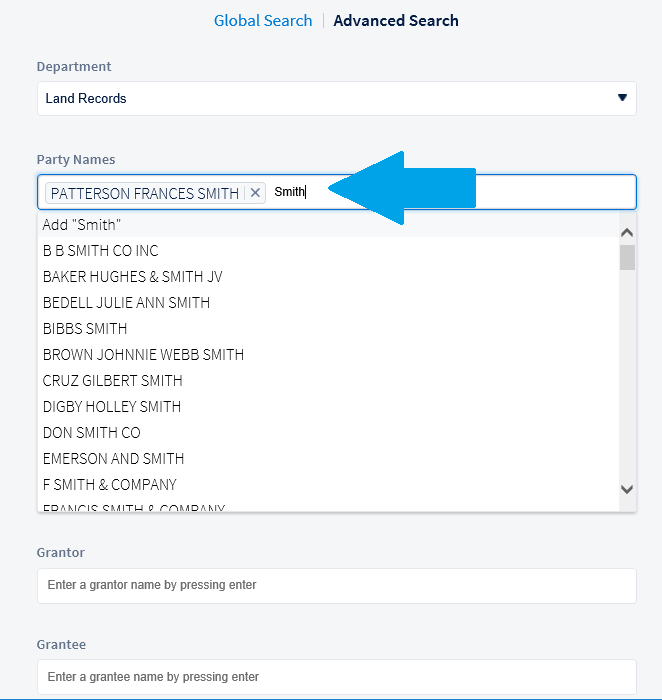Select BEDELL JULIE ANN SMITH
This screenshot has width=662, height=700.
[126, 303]
